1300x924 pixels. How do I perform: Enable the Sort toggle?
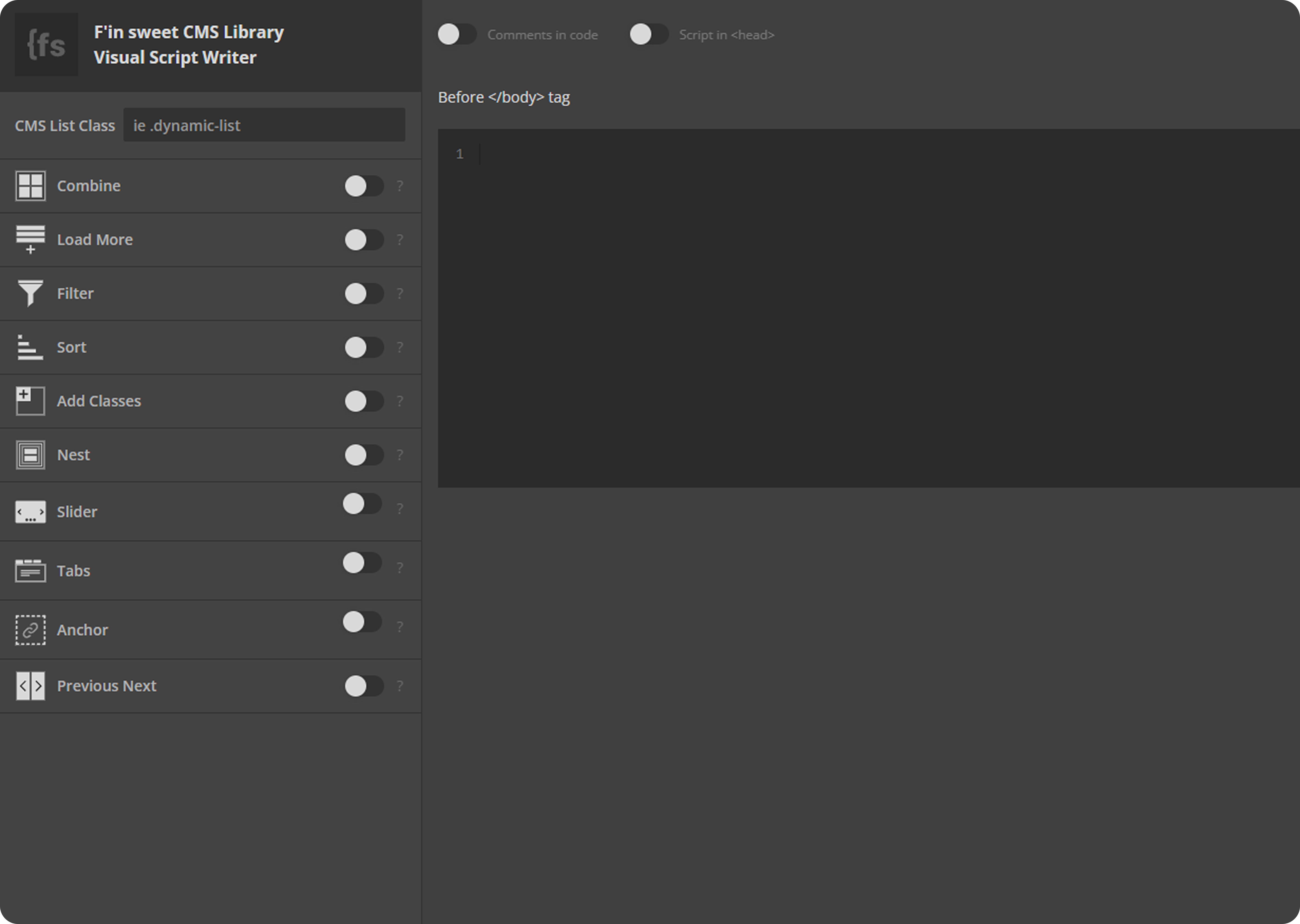(x=364, y=347)
